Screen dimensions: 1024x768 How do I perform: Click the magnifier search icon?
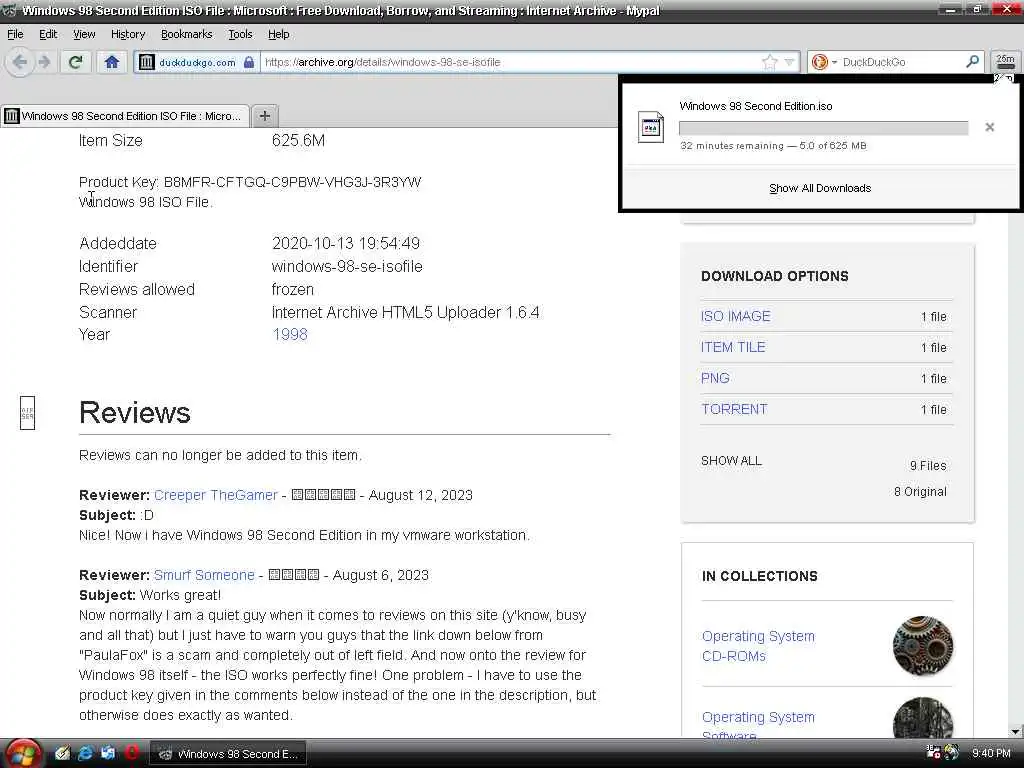972,62
